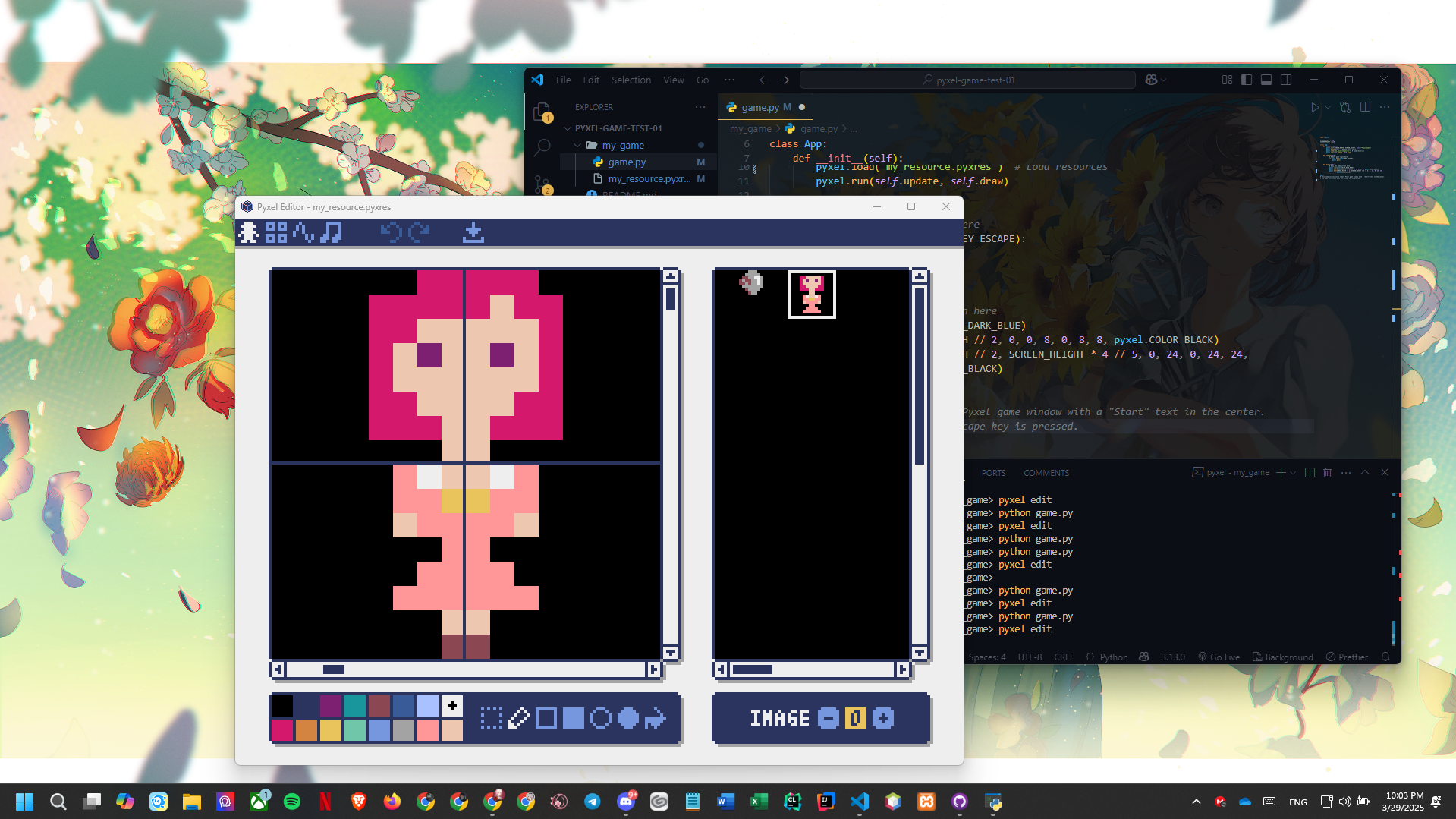Pick the white swatch with plus mark
This screenshot has height=819, width=1456.
point(452,706)
